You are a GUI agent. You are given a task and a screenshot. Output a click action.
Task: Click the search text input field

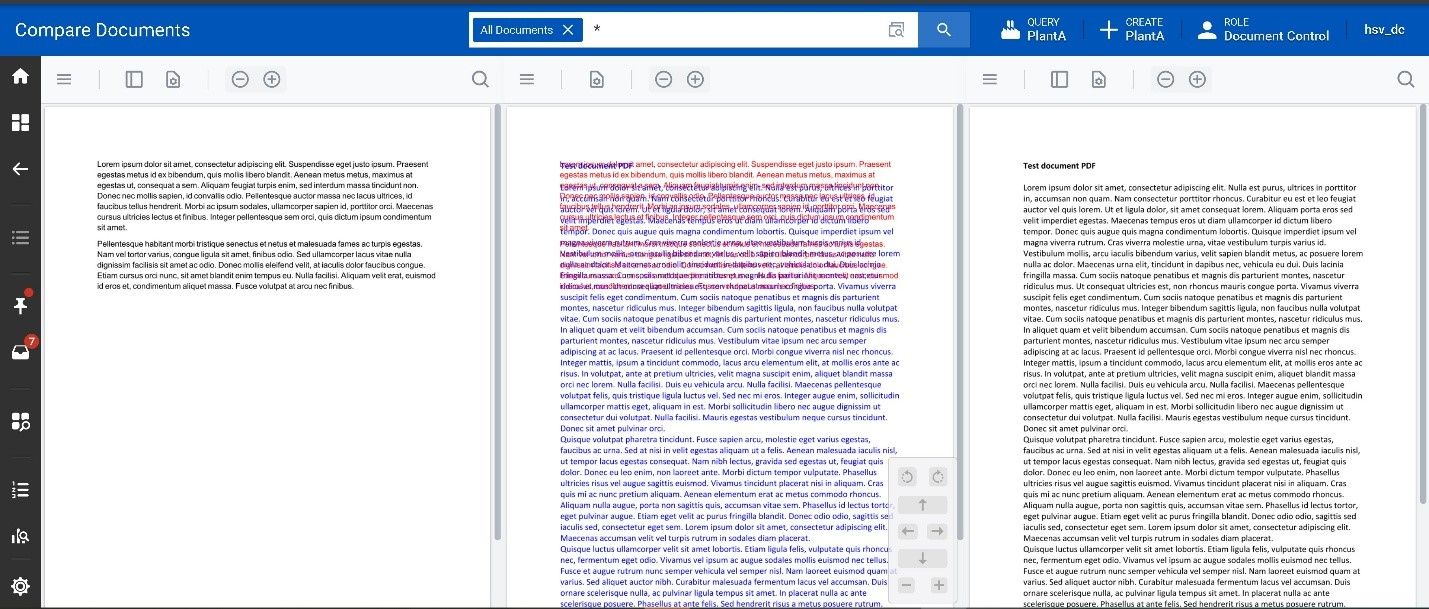[x=735, y=30]
